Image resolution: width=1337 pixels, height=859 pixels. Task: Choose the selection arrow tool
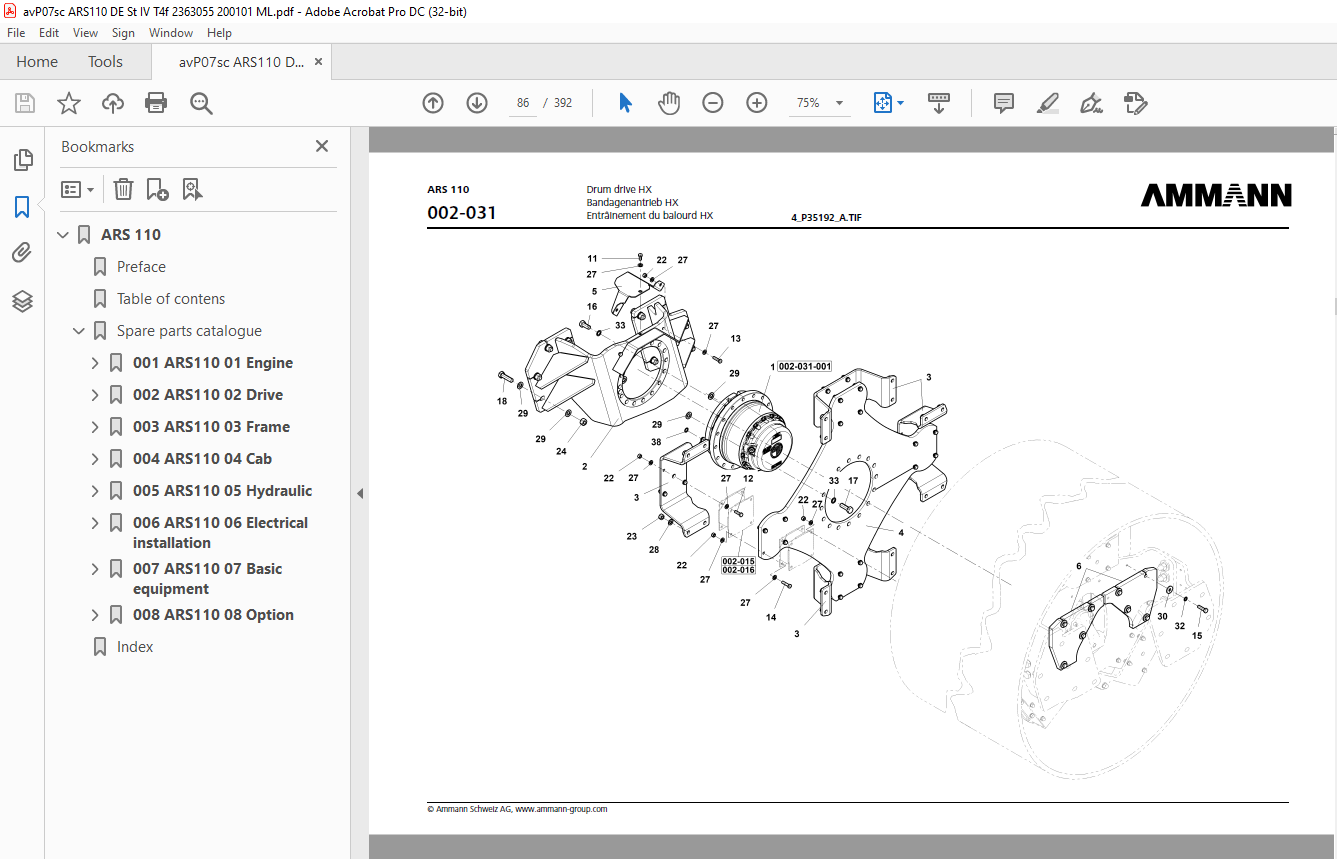pos(626,103)
